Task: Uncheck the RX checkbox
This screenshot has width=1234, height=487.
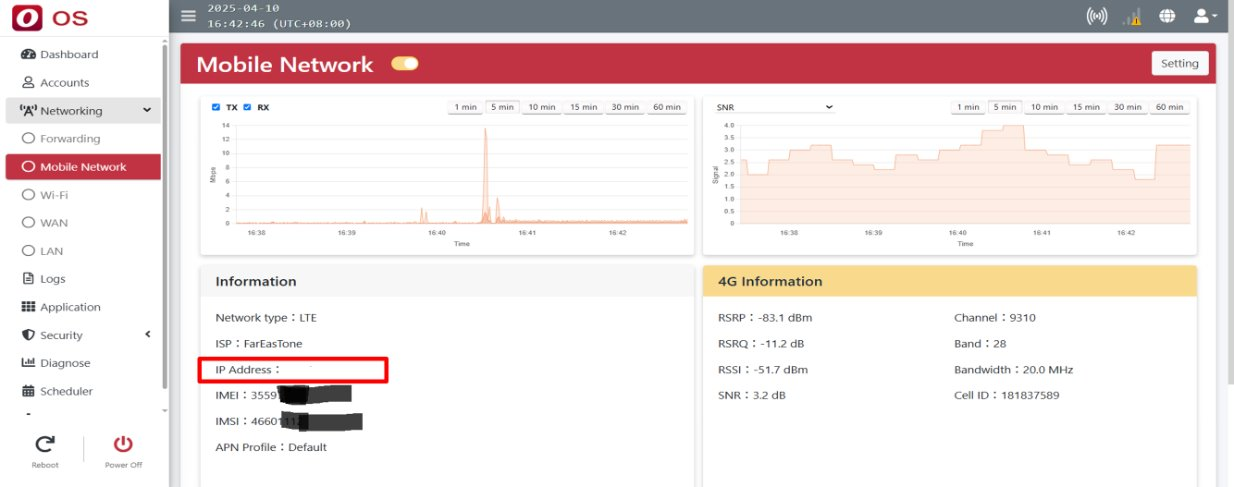Action: [248, 107]
